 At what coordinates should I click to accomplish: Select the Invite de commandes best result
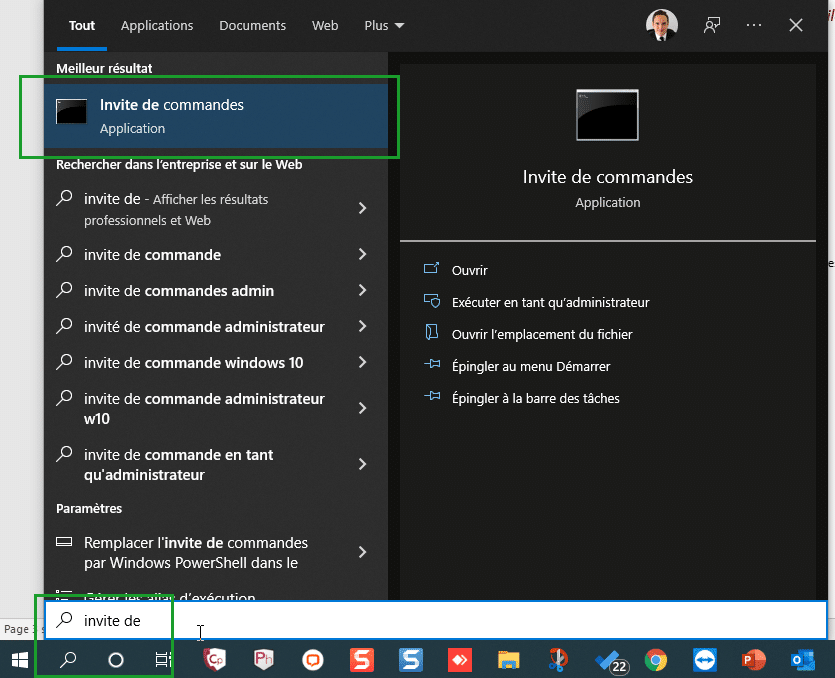pos(216,116)
